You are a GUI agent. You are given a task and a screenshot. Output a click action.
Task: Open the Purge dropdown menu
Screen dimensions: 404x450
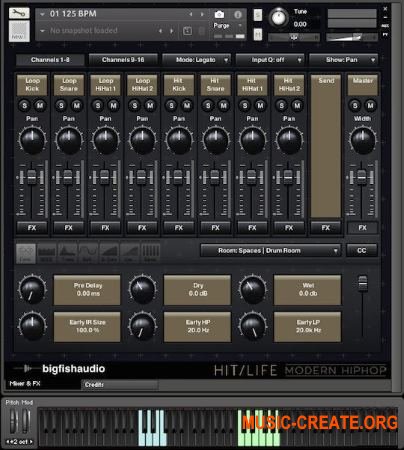[228, 26]
